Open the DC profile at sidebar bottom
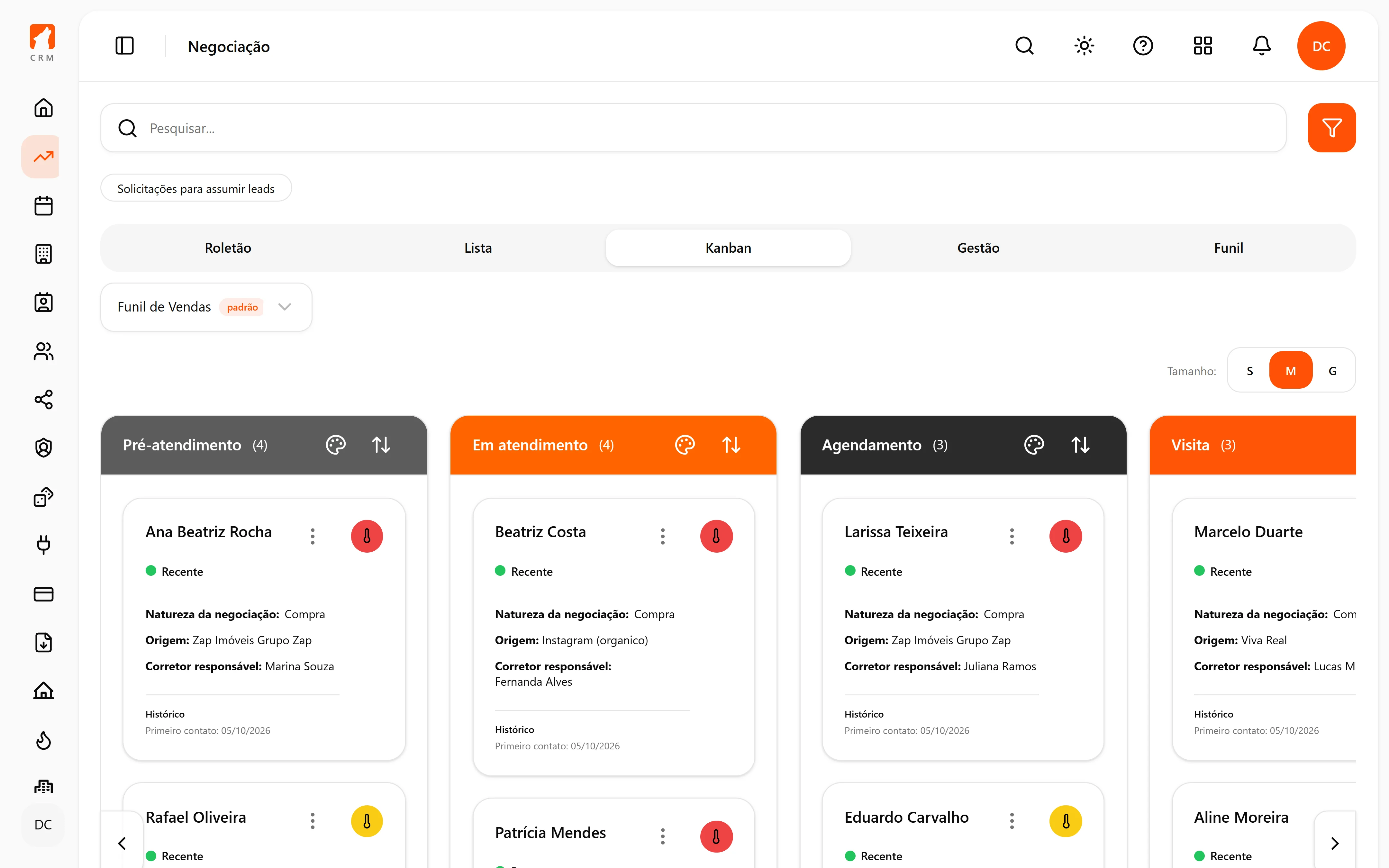Viewport: 1389px width, 868px height. click(43, 824)
